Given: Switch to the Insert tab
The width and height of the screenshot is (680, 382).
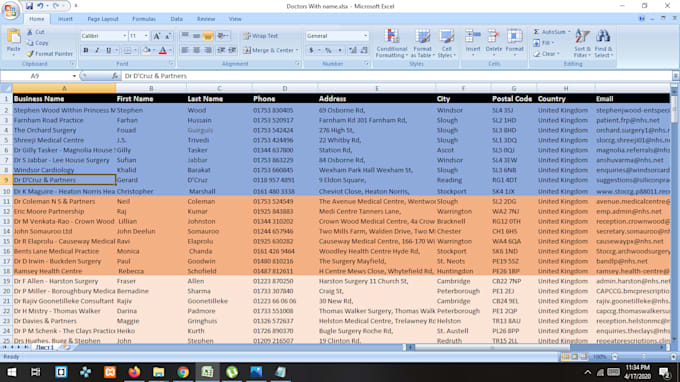Looking at the screenshot, I should point(65,19).
